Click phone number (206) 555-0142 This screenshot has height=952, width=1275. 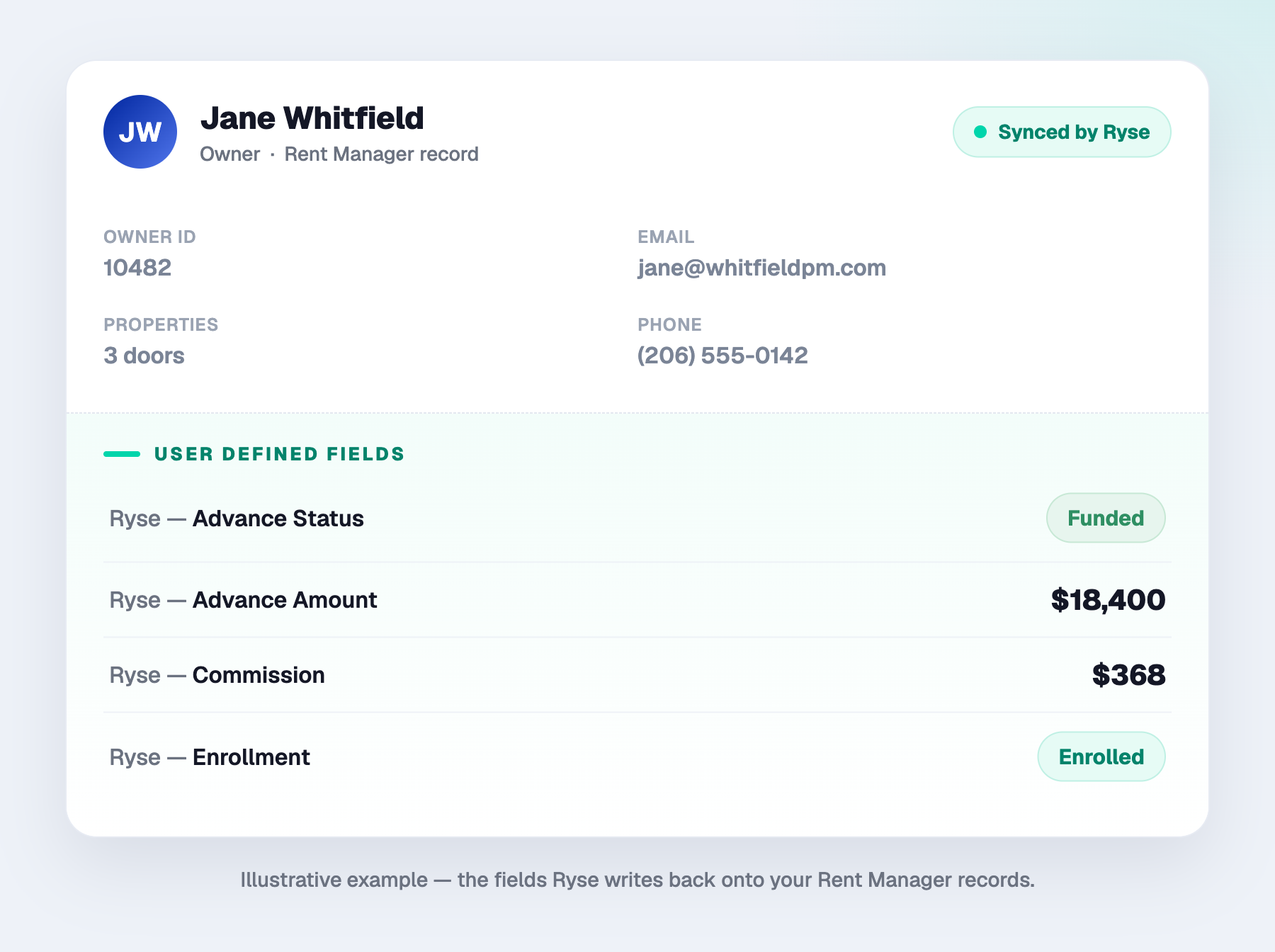(x=722, y=356)
